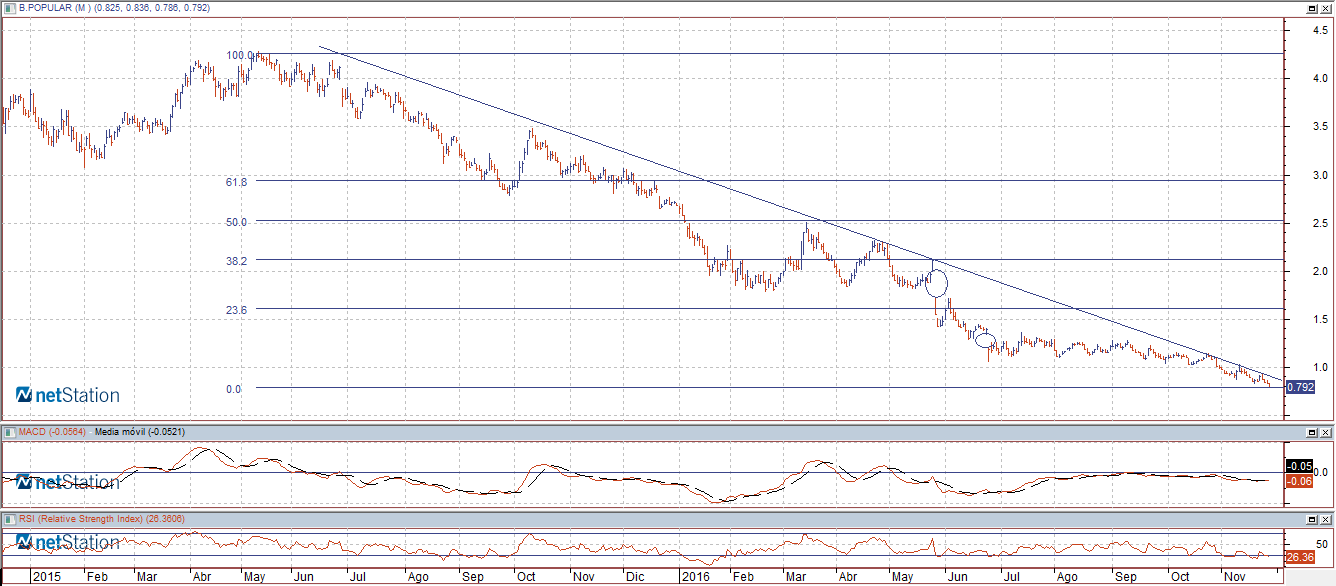Click the 2.0 price axis label
Viewport: 1336px width, 586px height.
1320,271
